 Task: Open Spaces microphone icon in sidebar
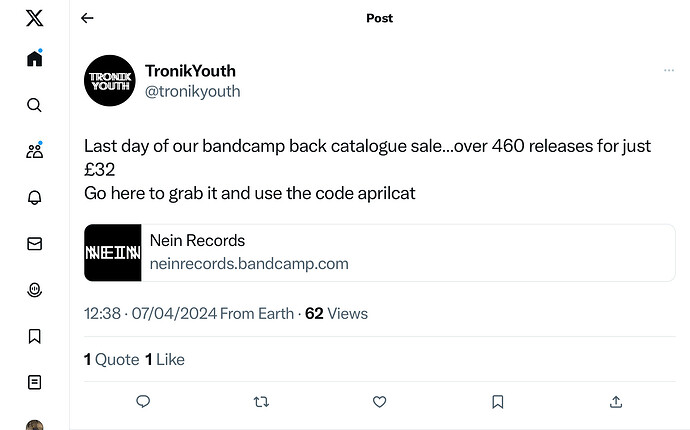click(34, 290)
